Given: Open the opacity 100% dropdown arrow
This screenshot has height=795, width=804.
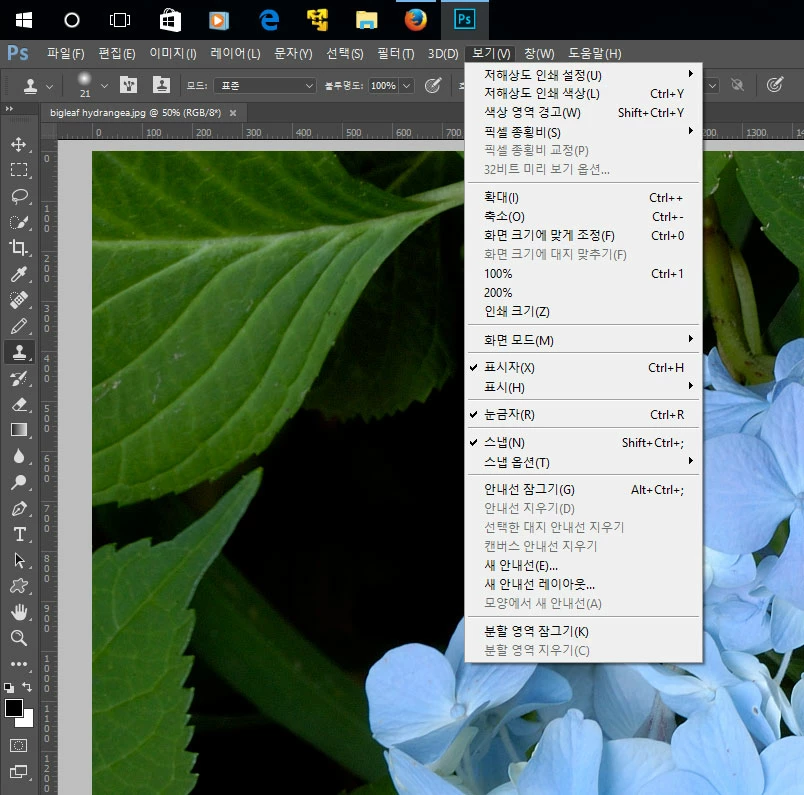Looking at the screenshot, I should coord(406,86).
